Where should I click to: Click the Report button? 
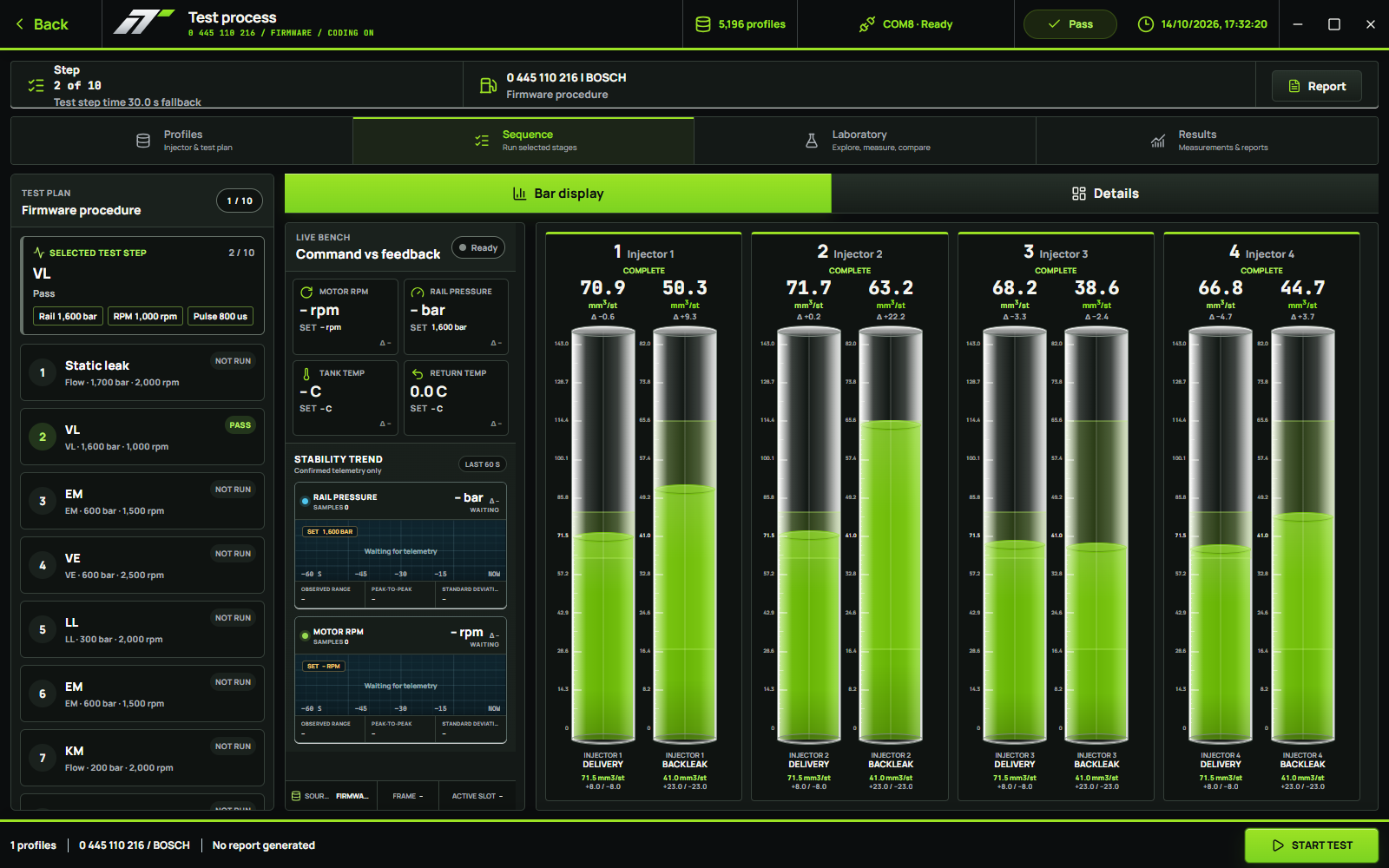coord(1317,86)
